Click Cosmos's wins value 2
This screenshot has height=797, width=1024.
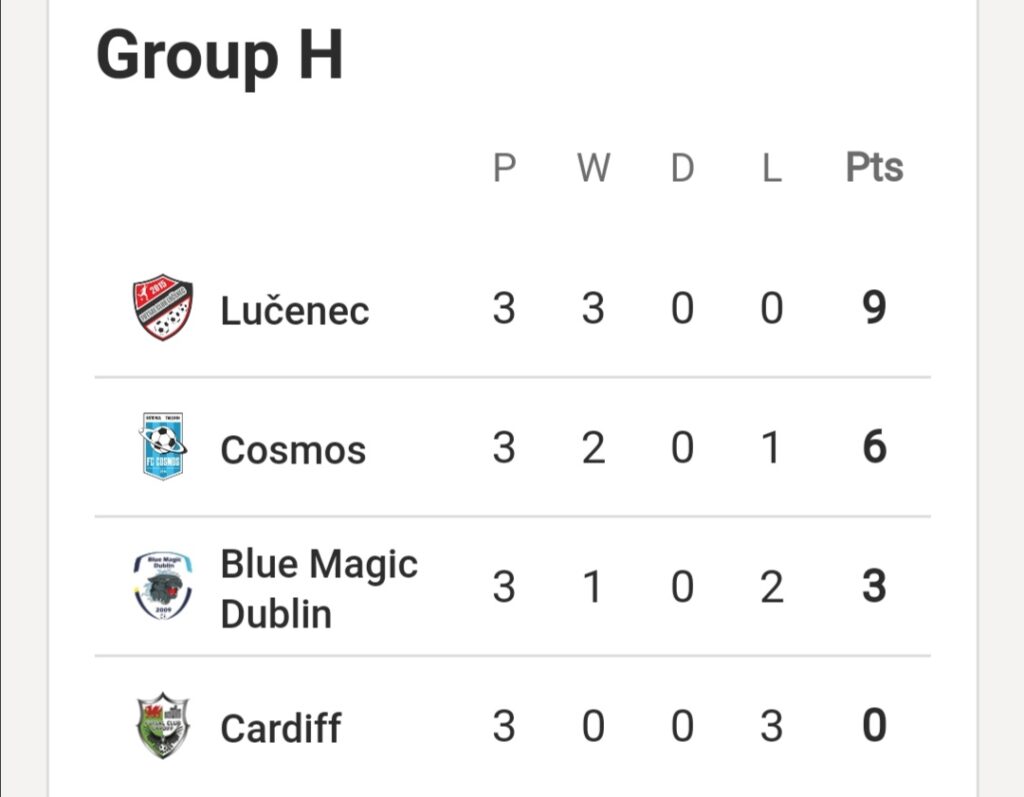[x=594, y=448]
